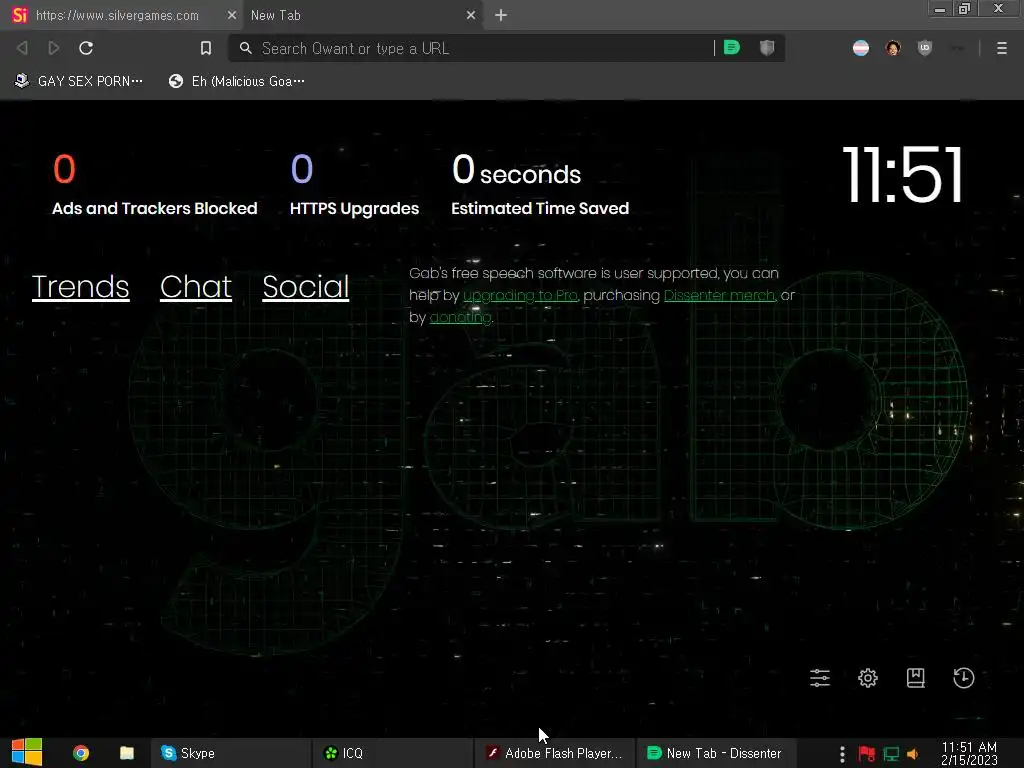Click the 11:51 clock display

(903, 174)
